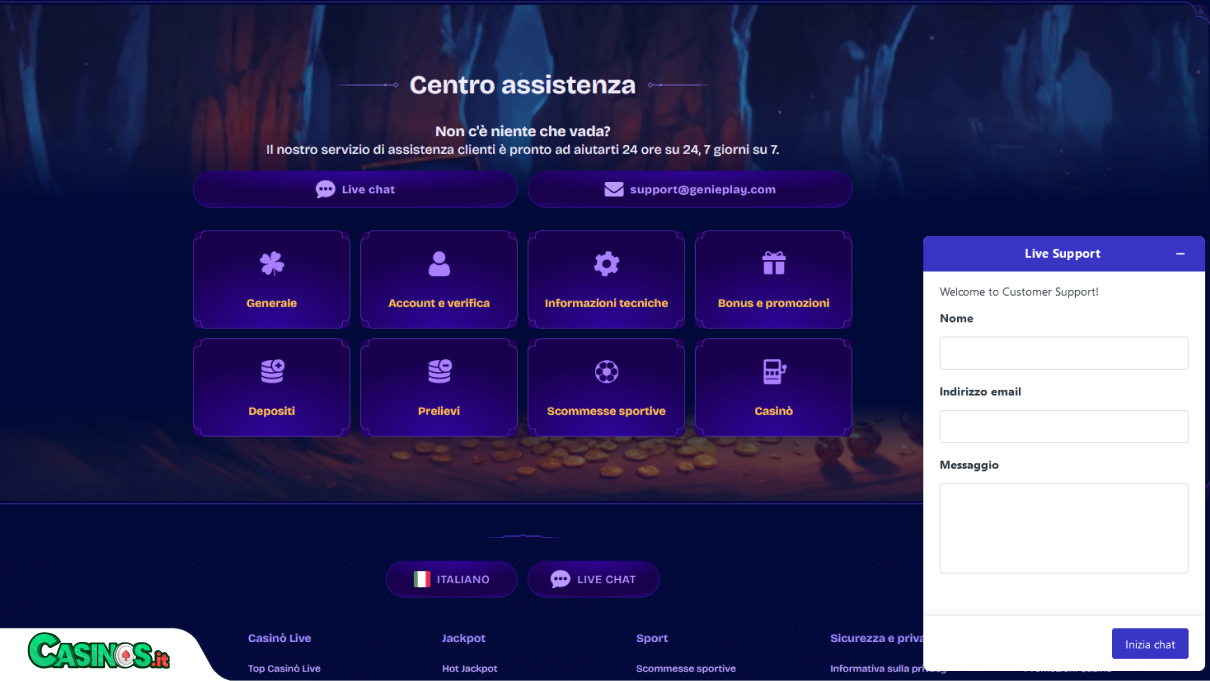Viewport: 1210px width, 681px height.
Task: Click the 'Non c'è niente che vada?' text
Action: [522, 131]
